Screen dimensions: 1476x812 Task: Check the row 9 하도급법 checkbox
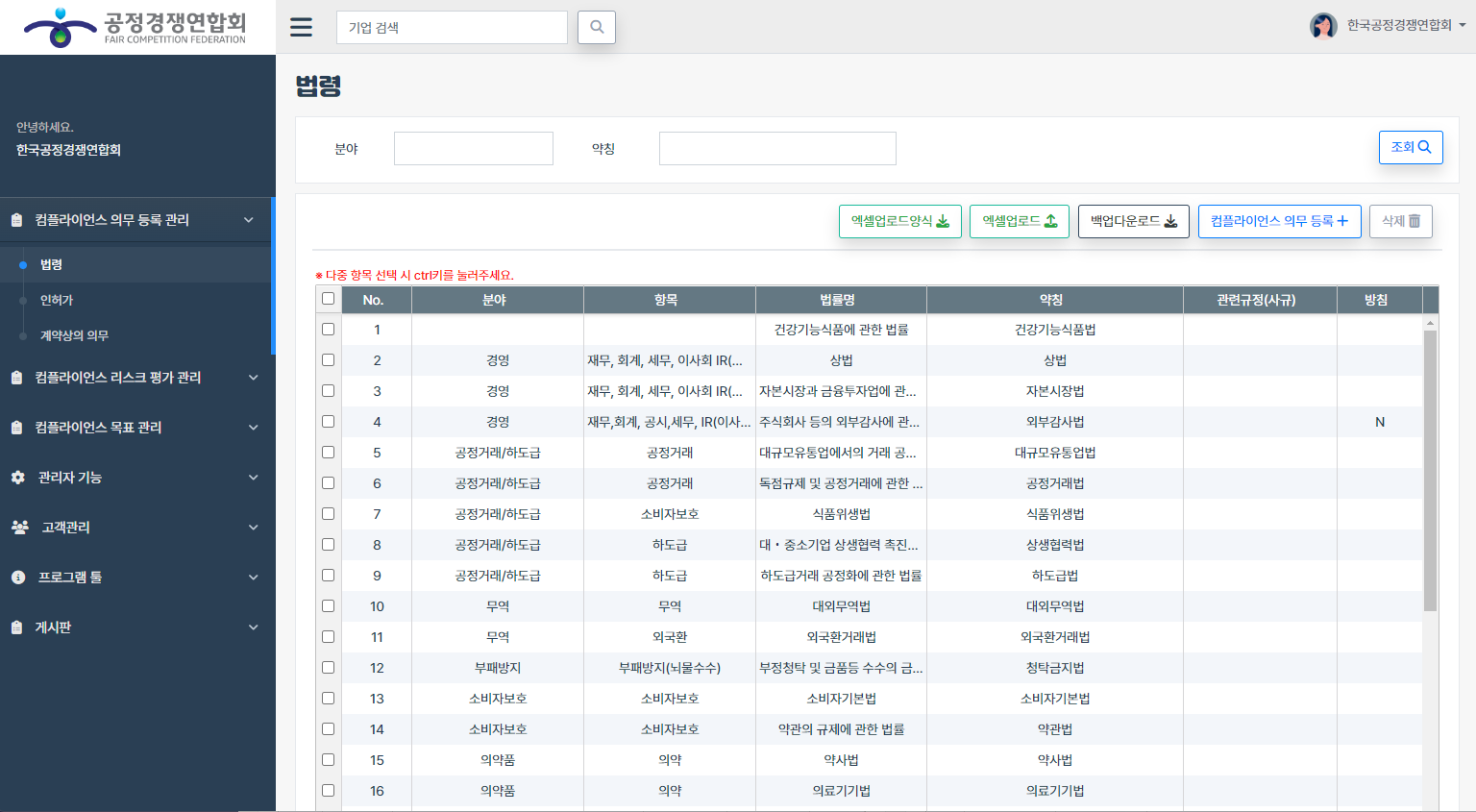328,576
